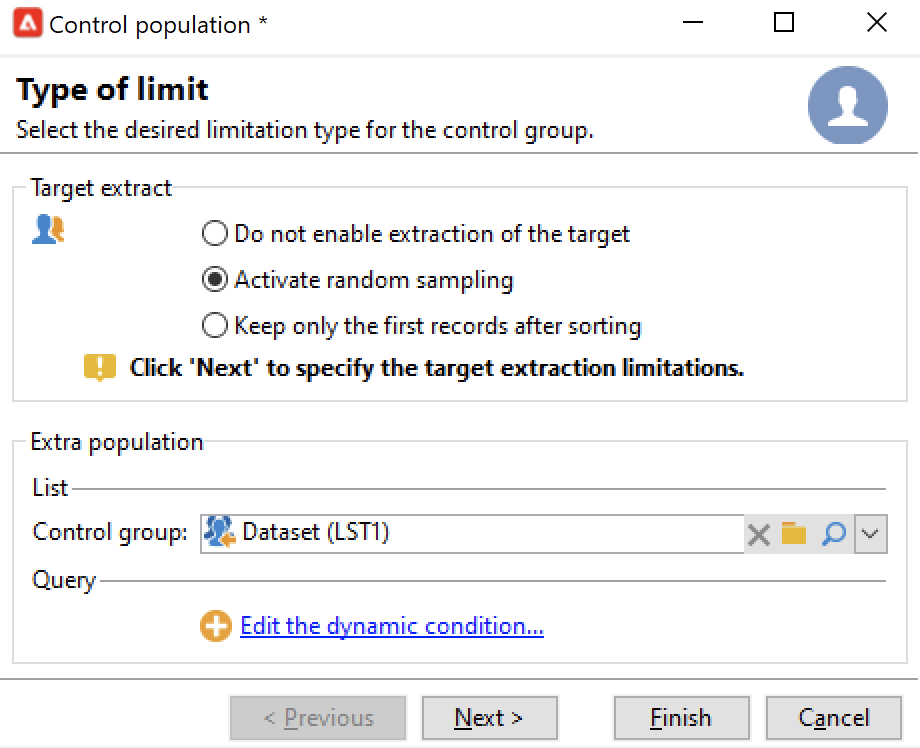
Task: Maximize the Control population window
Action: [x=784, y=23]
